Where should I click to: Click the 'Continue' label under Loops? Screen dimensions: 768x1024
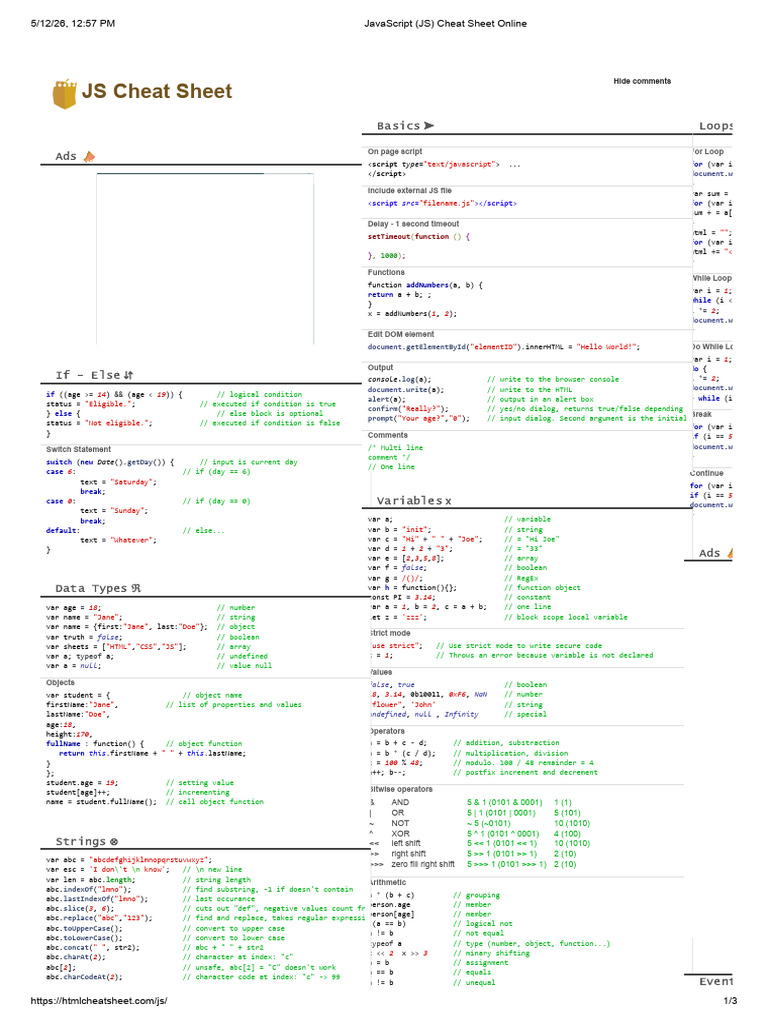707,473
